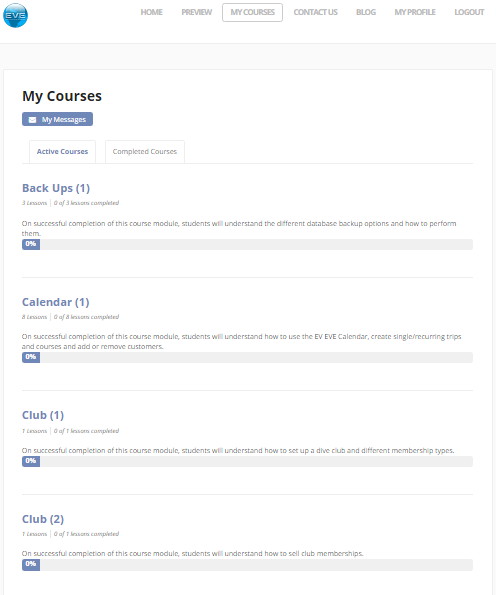Click the Calendar course 0% progress bar
Image resolution: width=496 pixels, height=595 pixels.
click(247, 357)
